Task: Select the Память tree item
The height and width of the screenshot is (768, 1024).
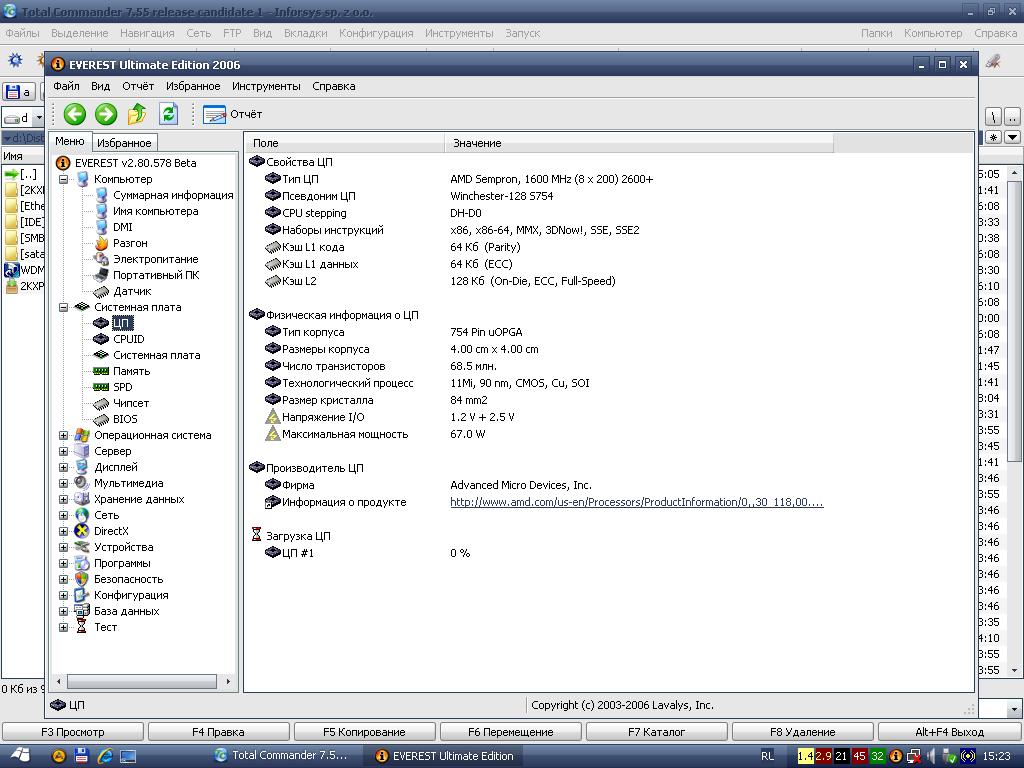Action: click(131, 371)
